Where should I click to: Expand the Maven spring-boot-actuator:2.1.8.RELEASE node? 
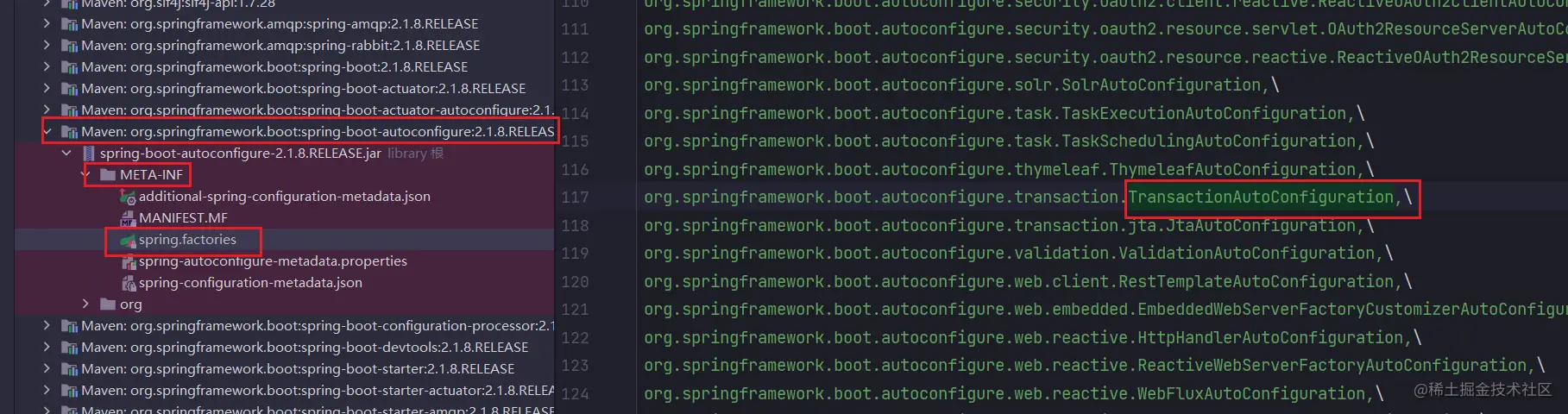click(47, 89)
